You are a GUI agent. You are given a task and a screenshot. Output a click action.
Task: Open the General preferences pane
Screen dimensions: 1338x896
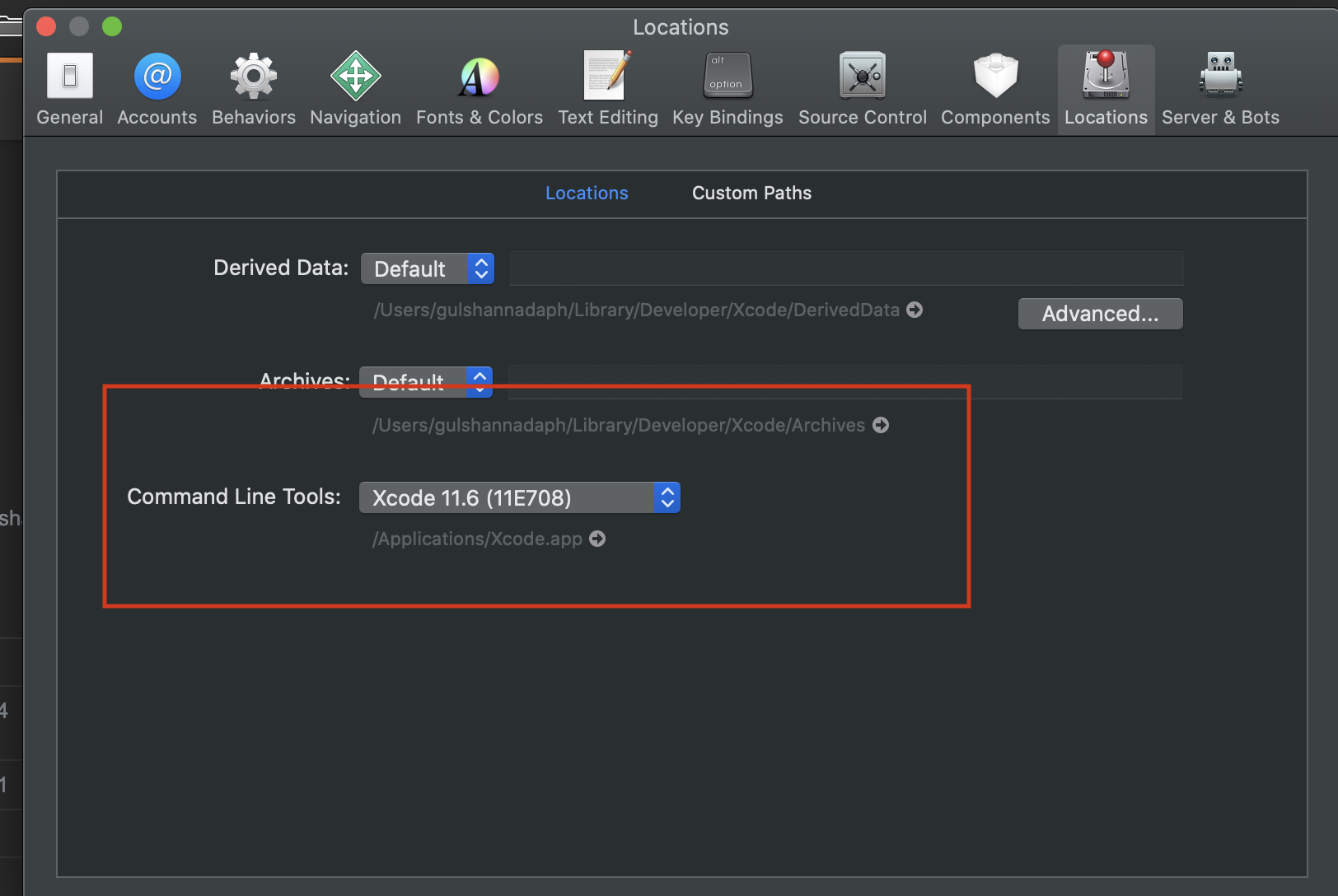[70, 89]
